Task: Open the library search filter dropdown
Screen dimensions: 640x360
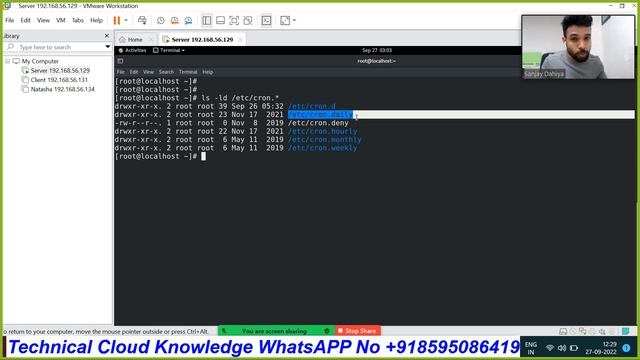Action: 108,47
